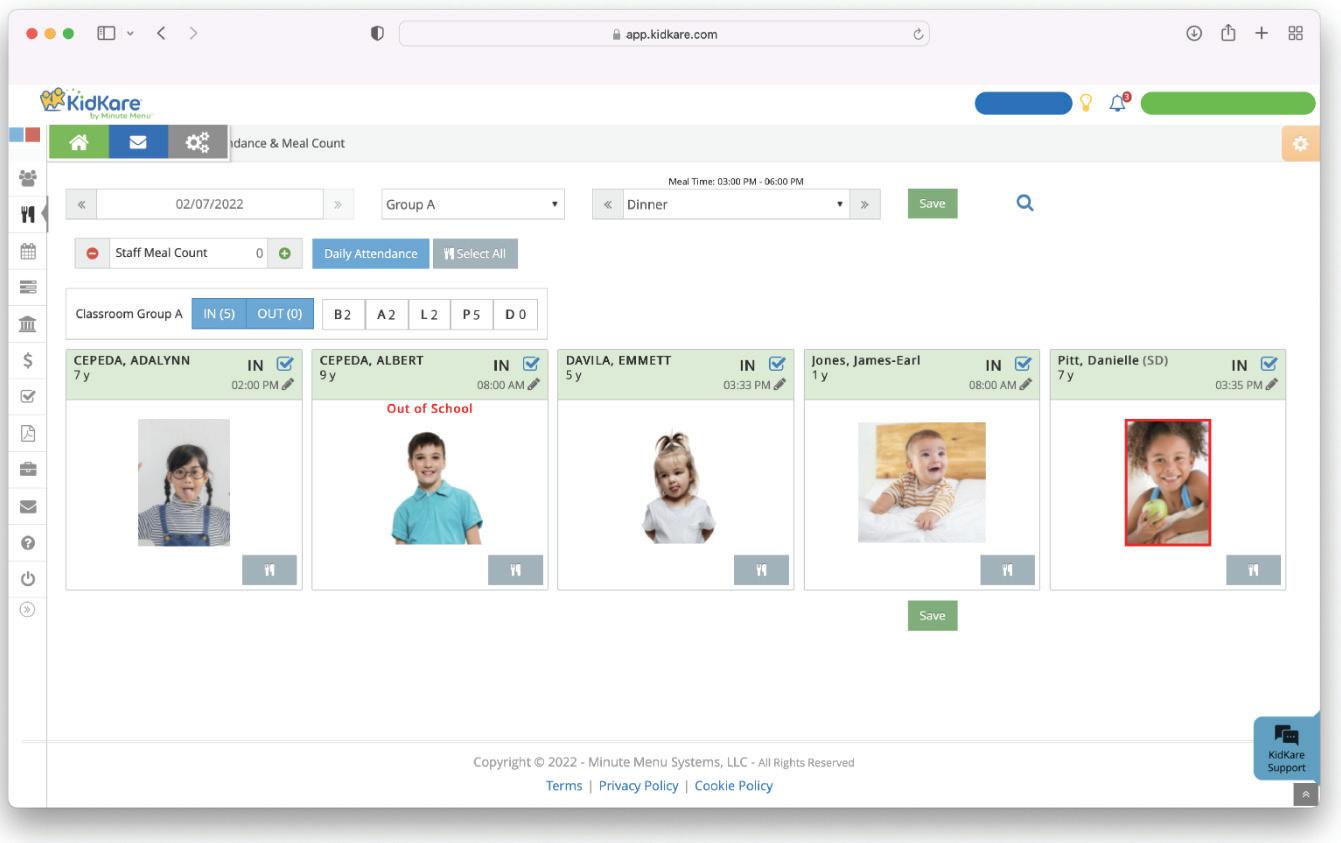The image size is (1341, 843).
Task: Decrease staff meal count with minus button
Action: point(92,253)
